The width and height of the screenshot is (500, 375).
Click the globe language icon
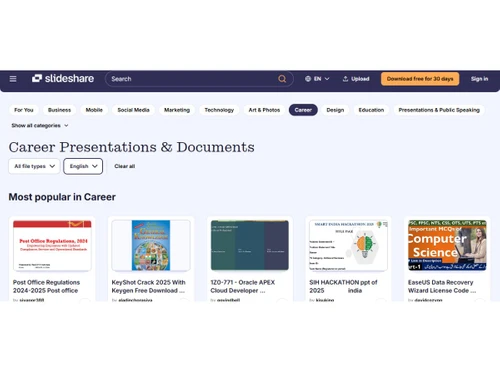308,79
